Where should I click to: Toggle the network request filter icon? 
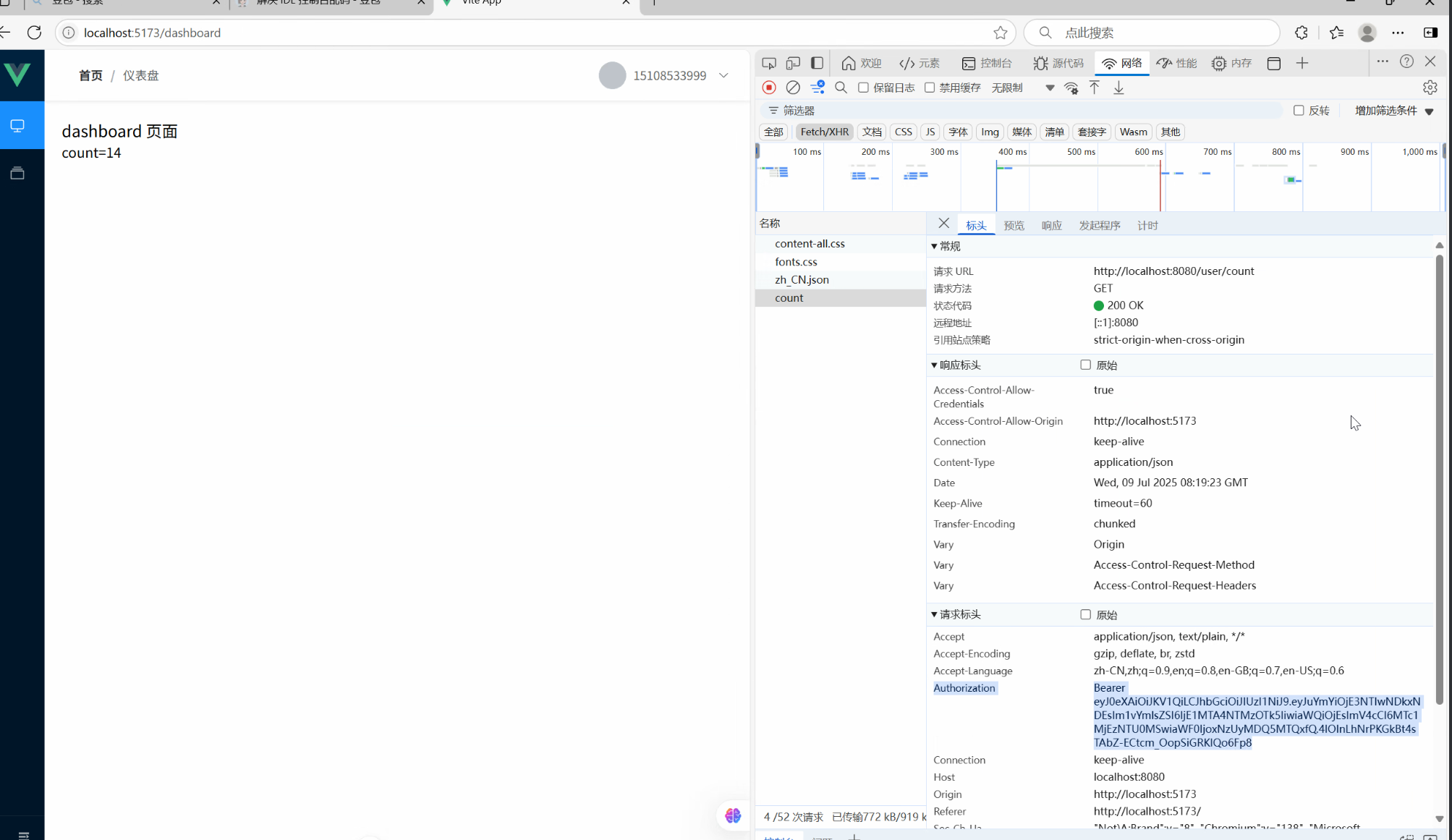(818, 88)
